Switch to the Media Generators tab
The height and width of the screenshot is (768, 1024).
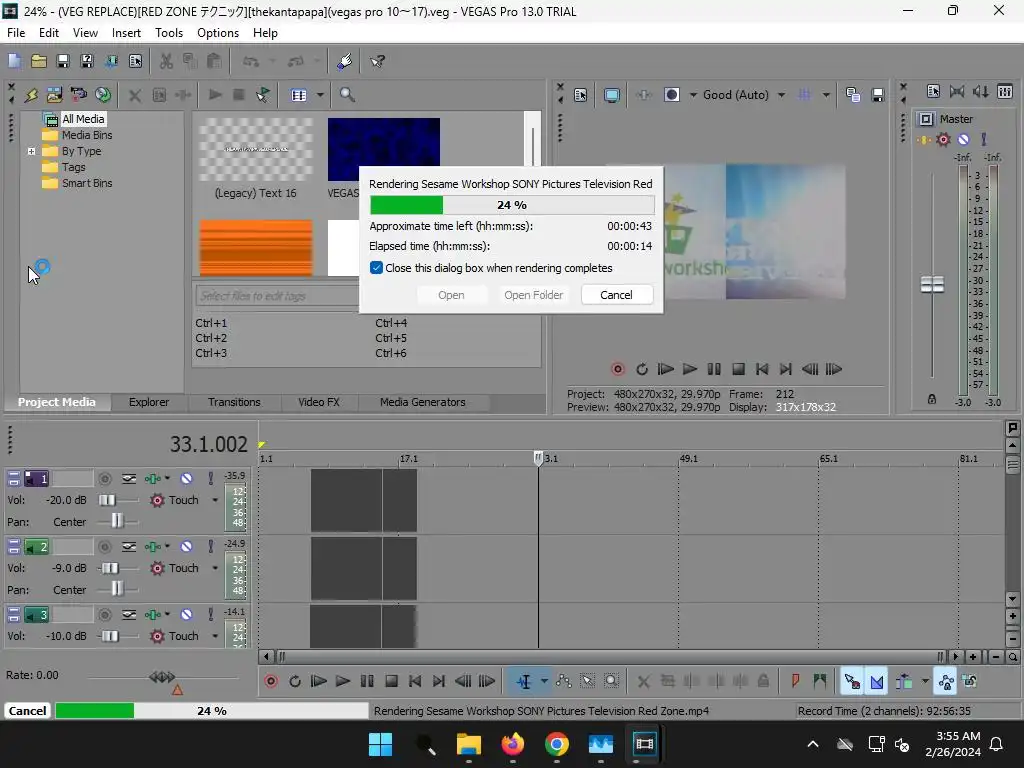[x=423, y=402]
